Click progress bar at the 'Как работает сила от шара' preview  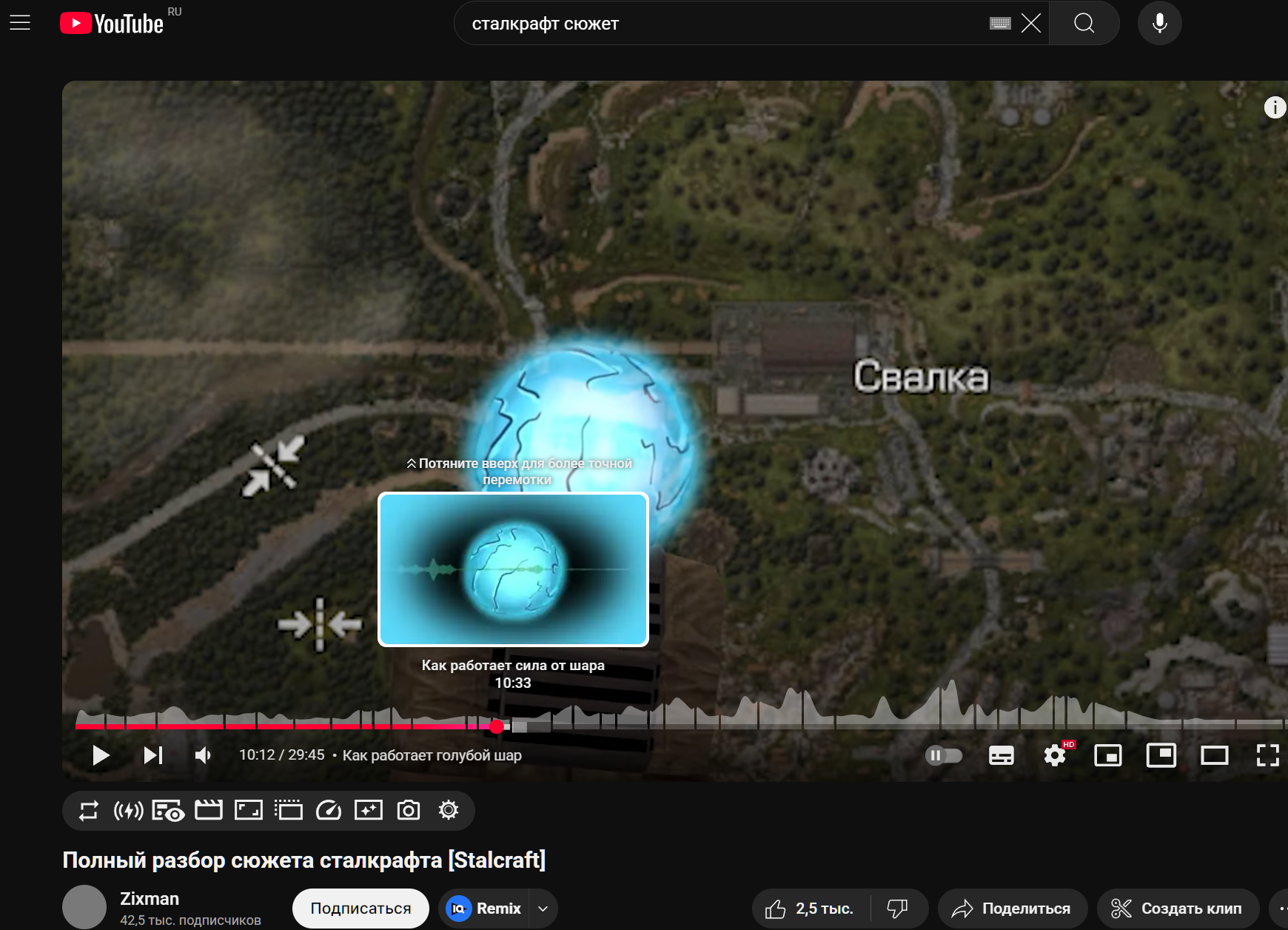pos(513,726)
